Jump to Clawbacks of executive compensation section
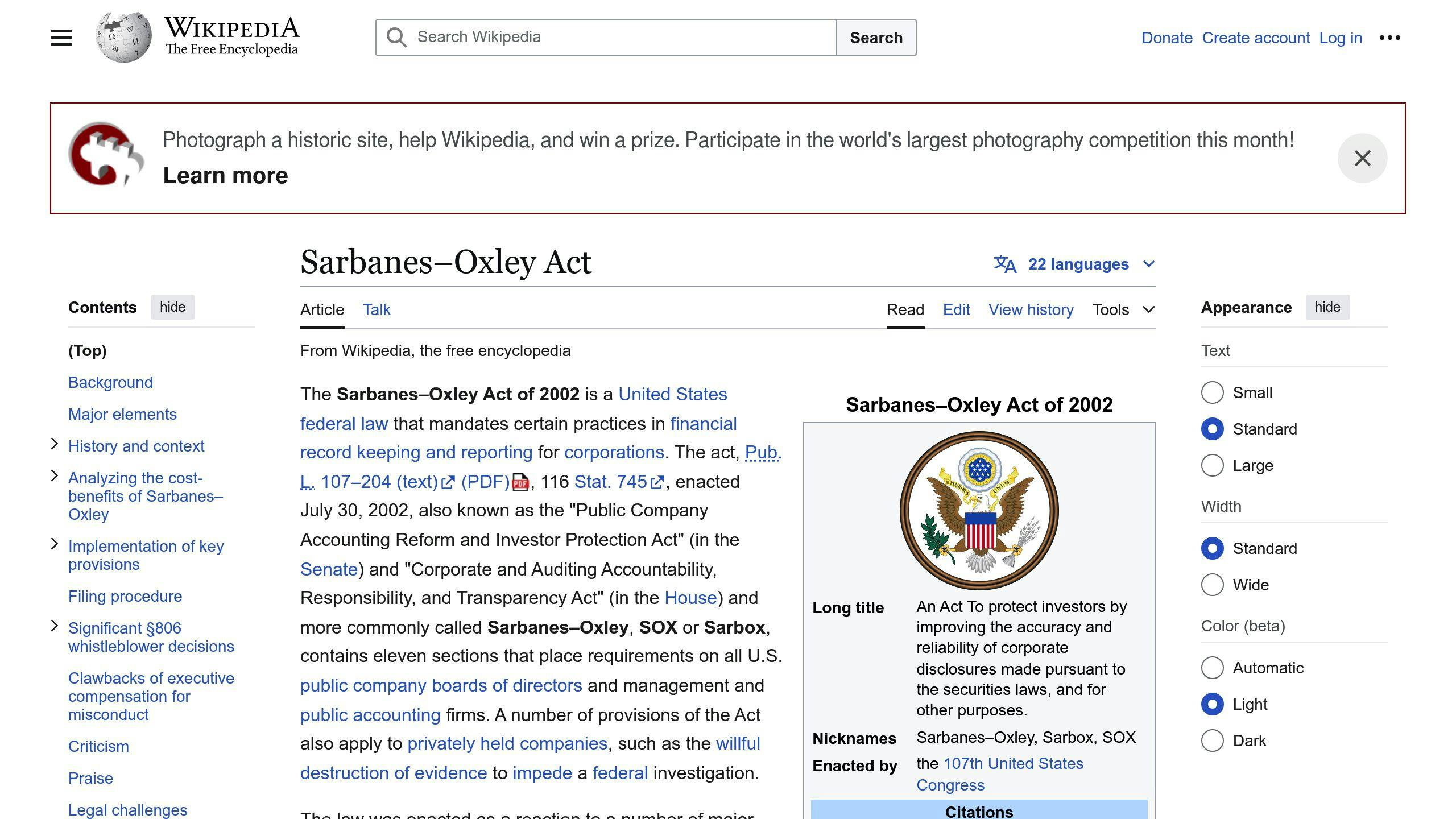The image size is (1456, 819). [151, 696]
